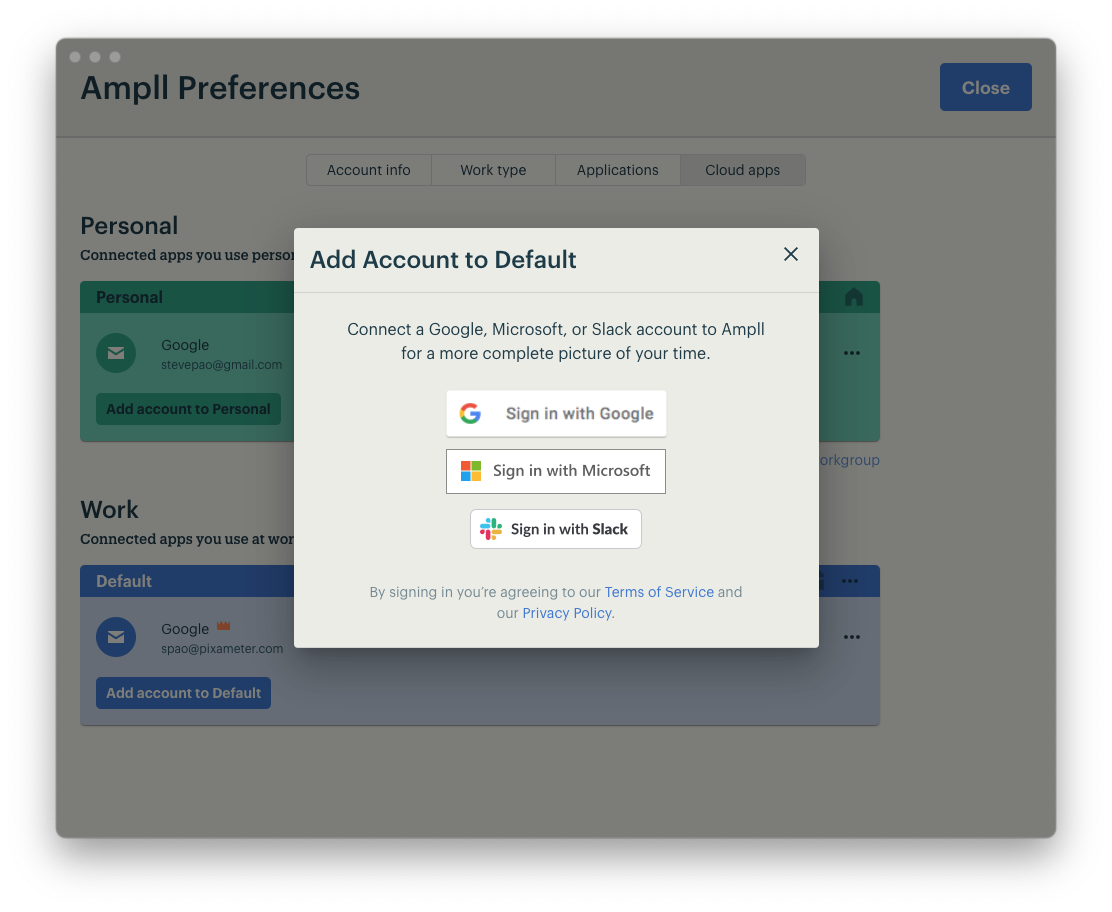Open options menu for Personal Google account
This screenshot has height=912, width=1112.
[x=852, y=353]
